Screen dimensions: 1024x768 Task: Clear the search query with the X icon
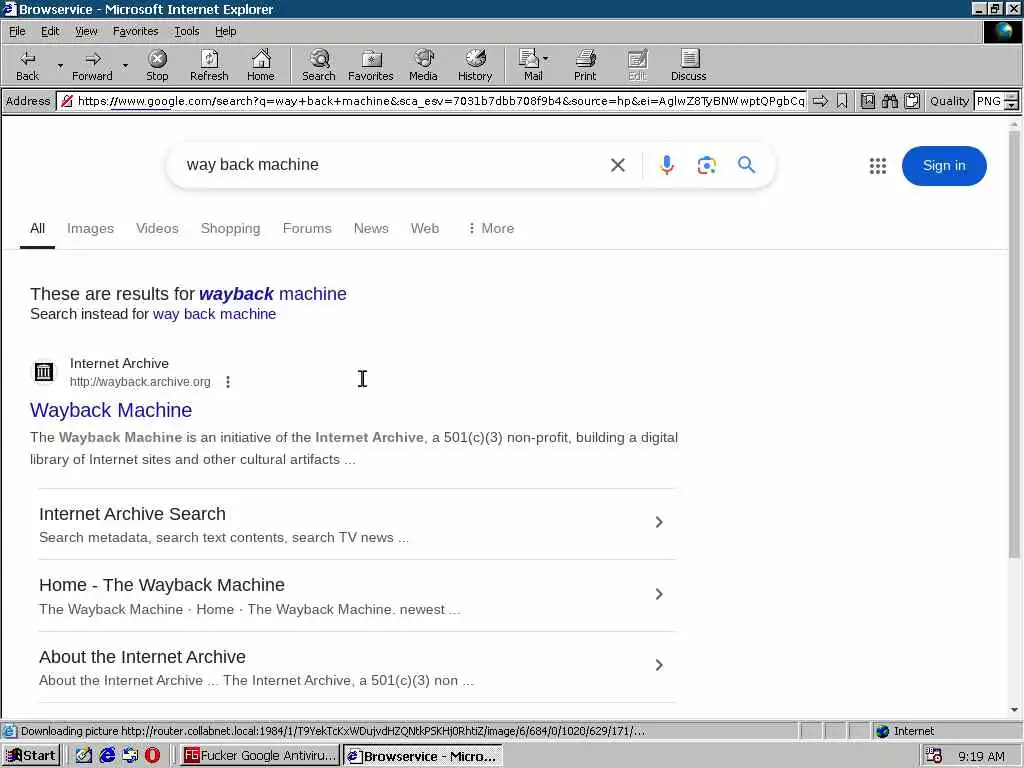618,165
